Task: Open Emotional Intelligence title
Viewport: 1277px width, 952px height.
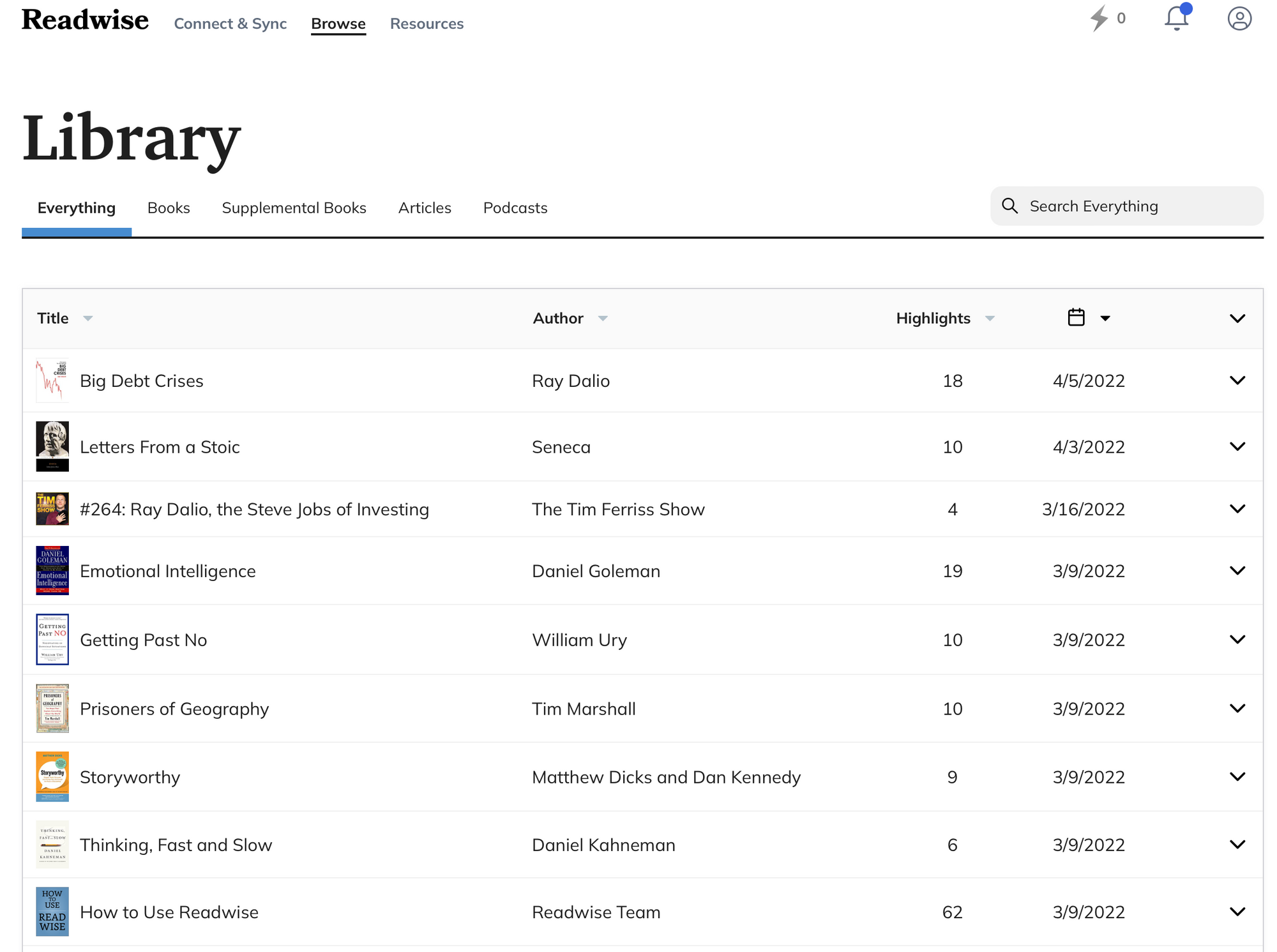Action: click(x=167, y=571)
